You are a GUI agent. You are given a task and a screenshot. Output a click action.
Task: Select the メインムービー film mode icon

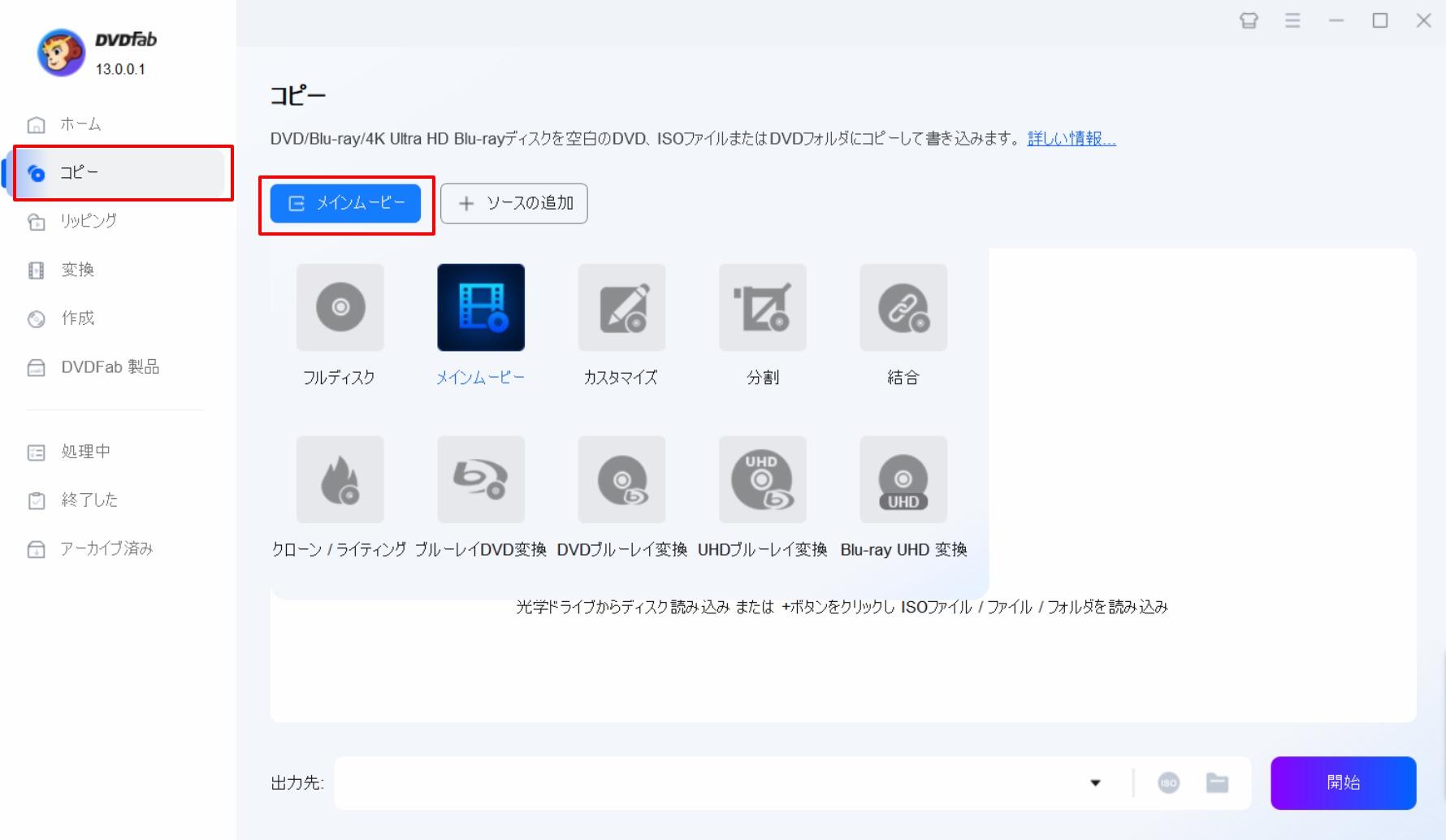[x=481, y=307]
